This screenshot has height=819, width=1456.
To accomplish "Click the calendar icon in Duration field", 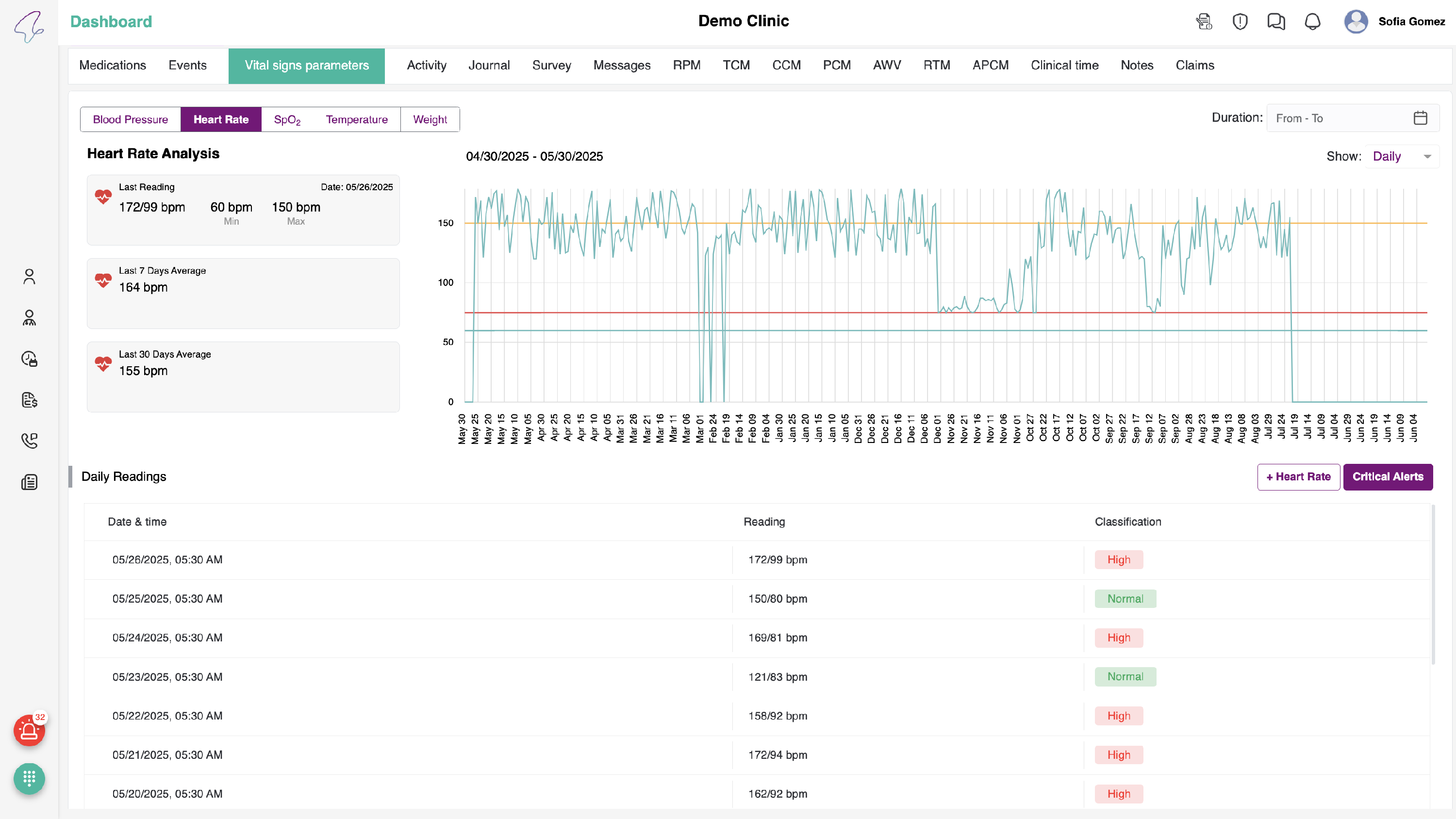I will click(x=1420, y=118).
